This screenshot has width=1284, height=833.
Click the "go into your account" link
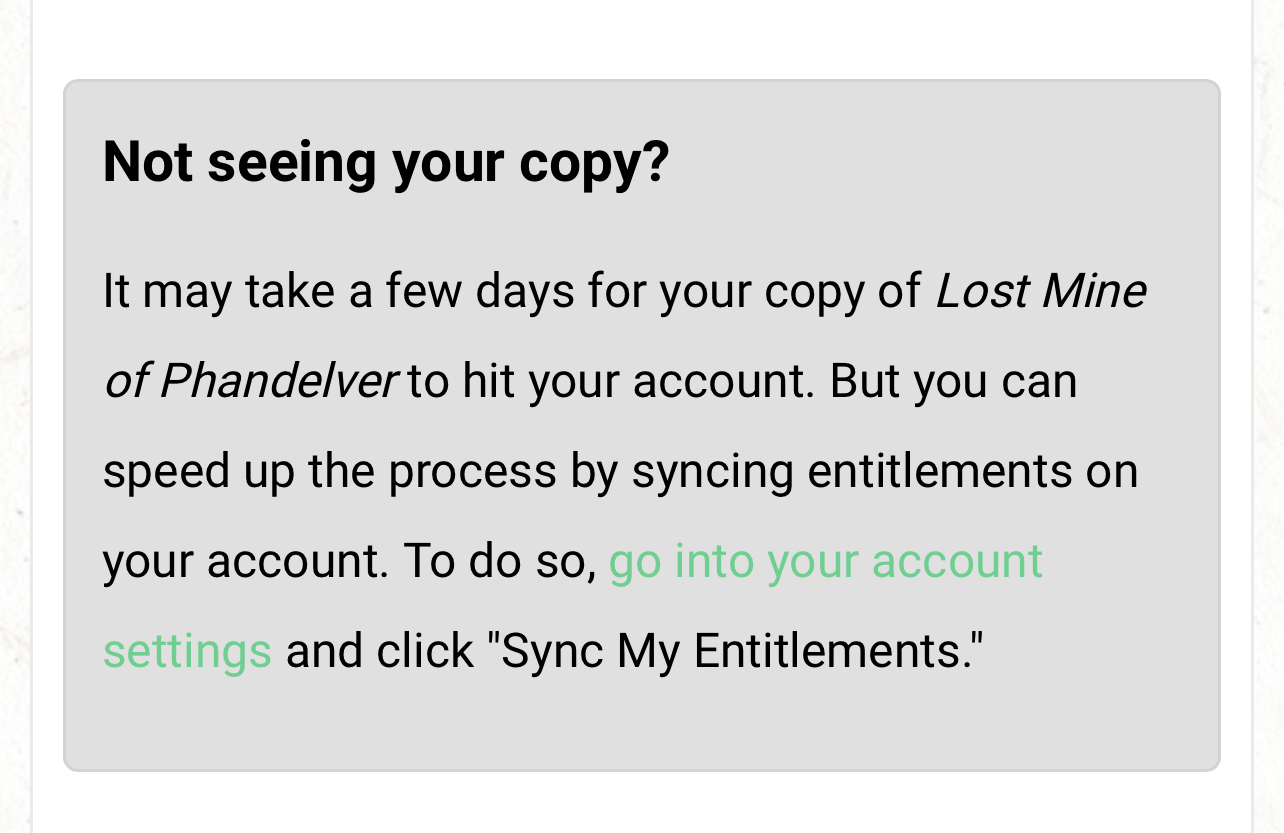(x=825, y=561)
